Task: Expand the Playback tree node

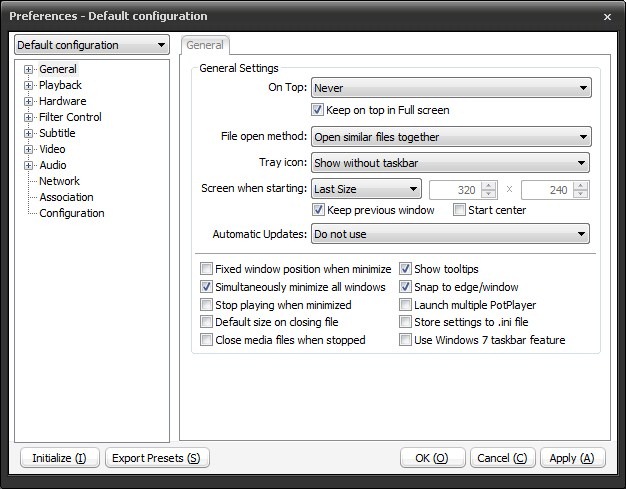Action: pos(28,85)
